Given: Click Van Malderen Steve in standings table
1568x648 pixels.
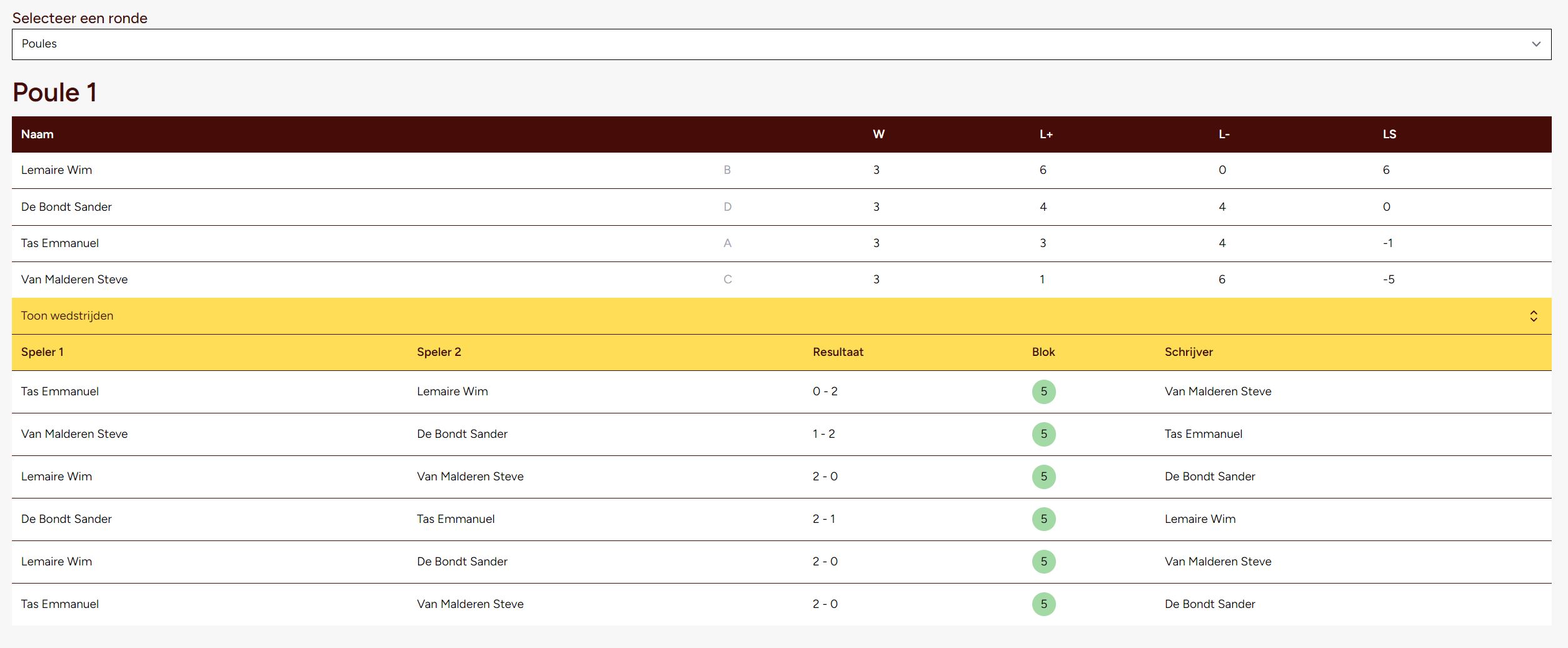Looking at the screenshot, I should (74, 280).
